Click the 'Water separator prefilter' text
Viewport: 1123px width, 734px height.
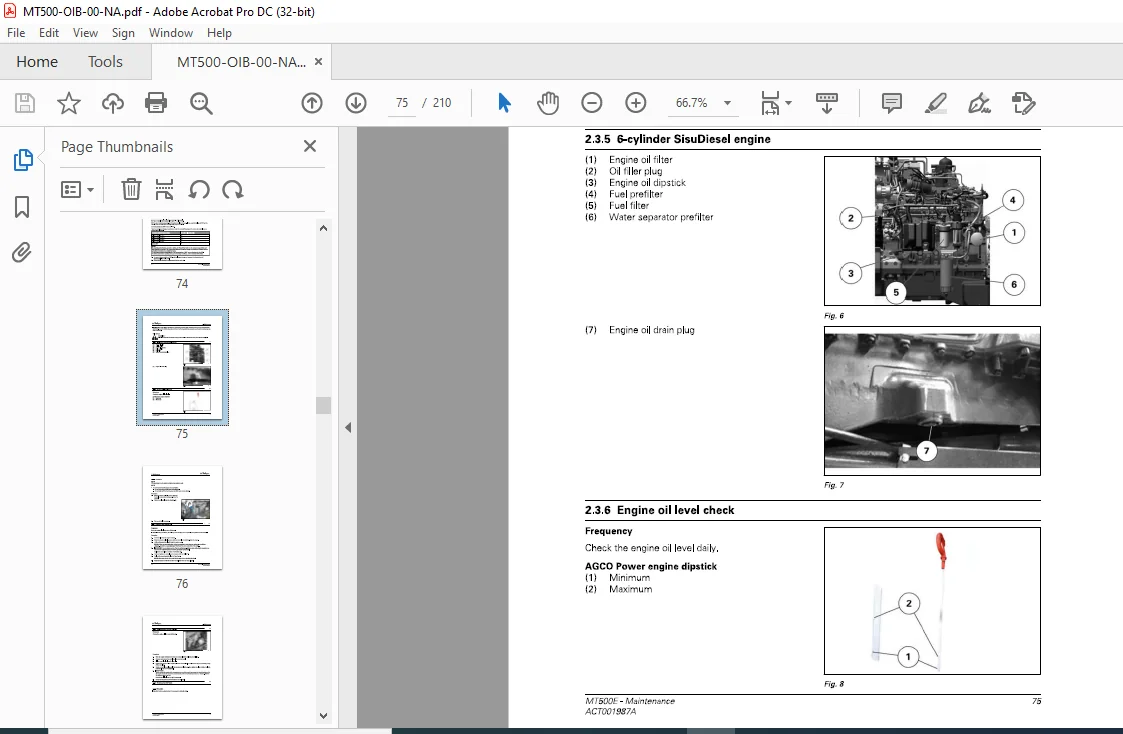click(x=661, y=217)
